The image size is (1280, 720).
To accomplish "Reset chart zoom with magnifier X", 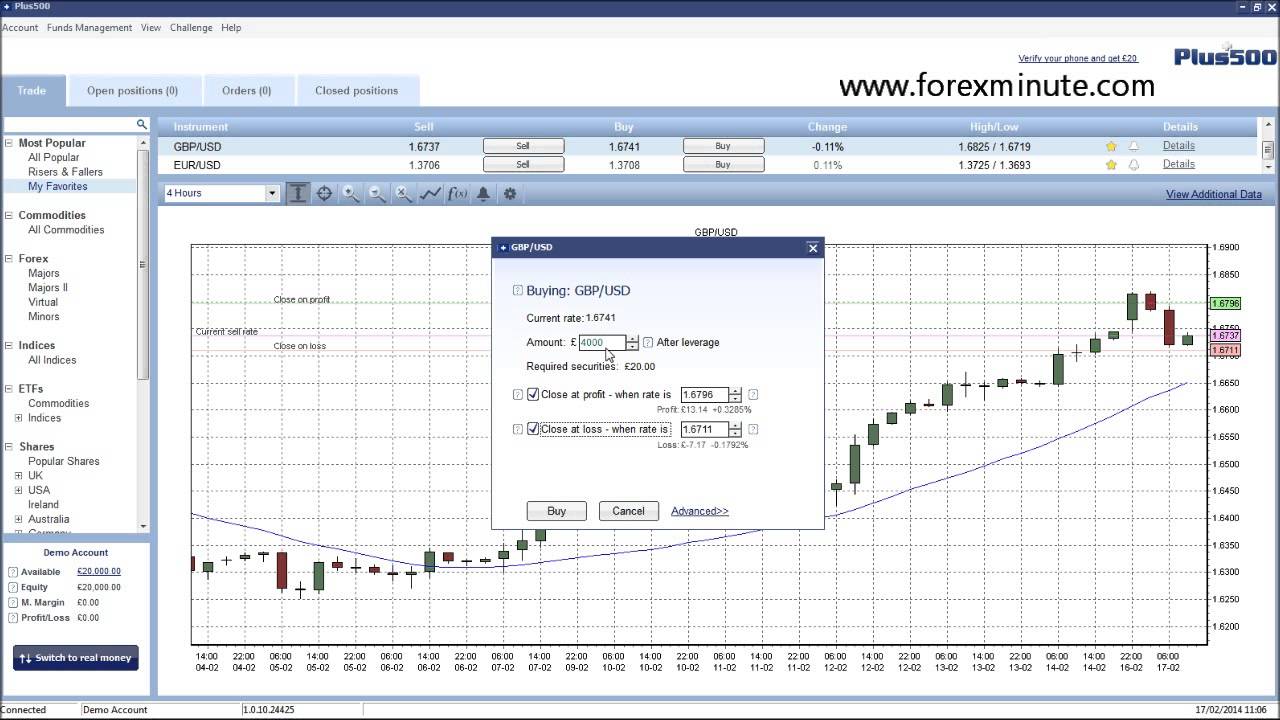I will 403,193.
